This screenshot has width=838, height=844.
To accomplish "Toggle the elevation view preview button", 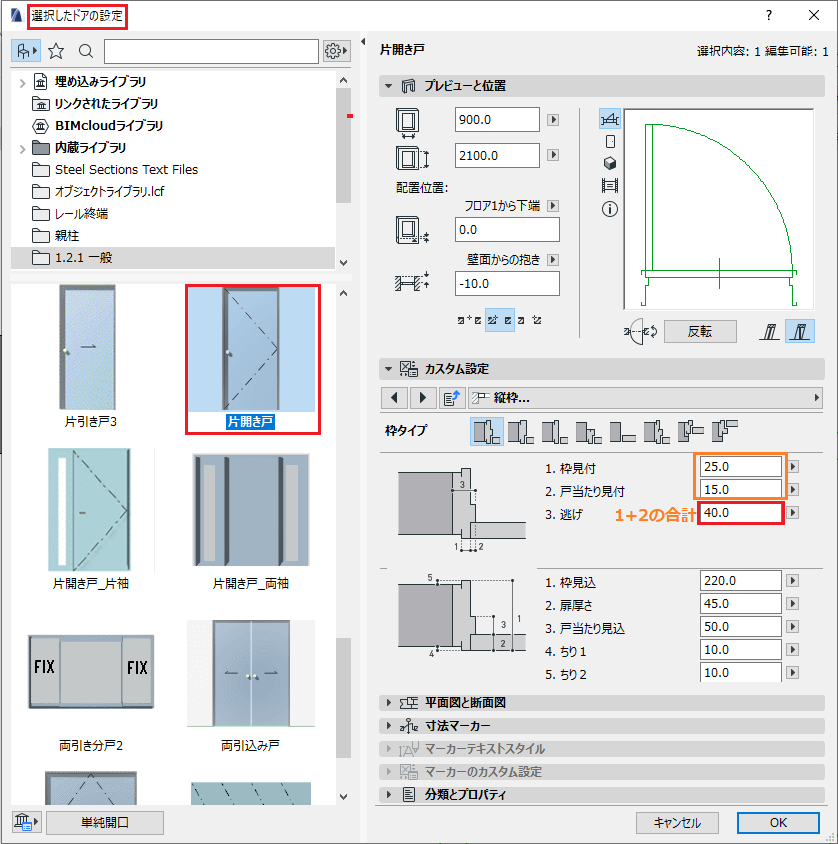I will coord(610,142).
